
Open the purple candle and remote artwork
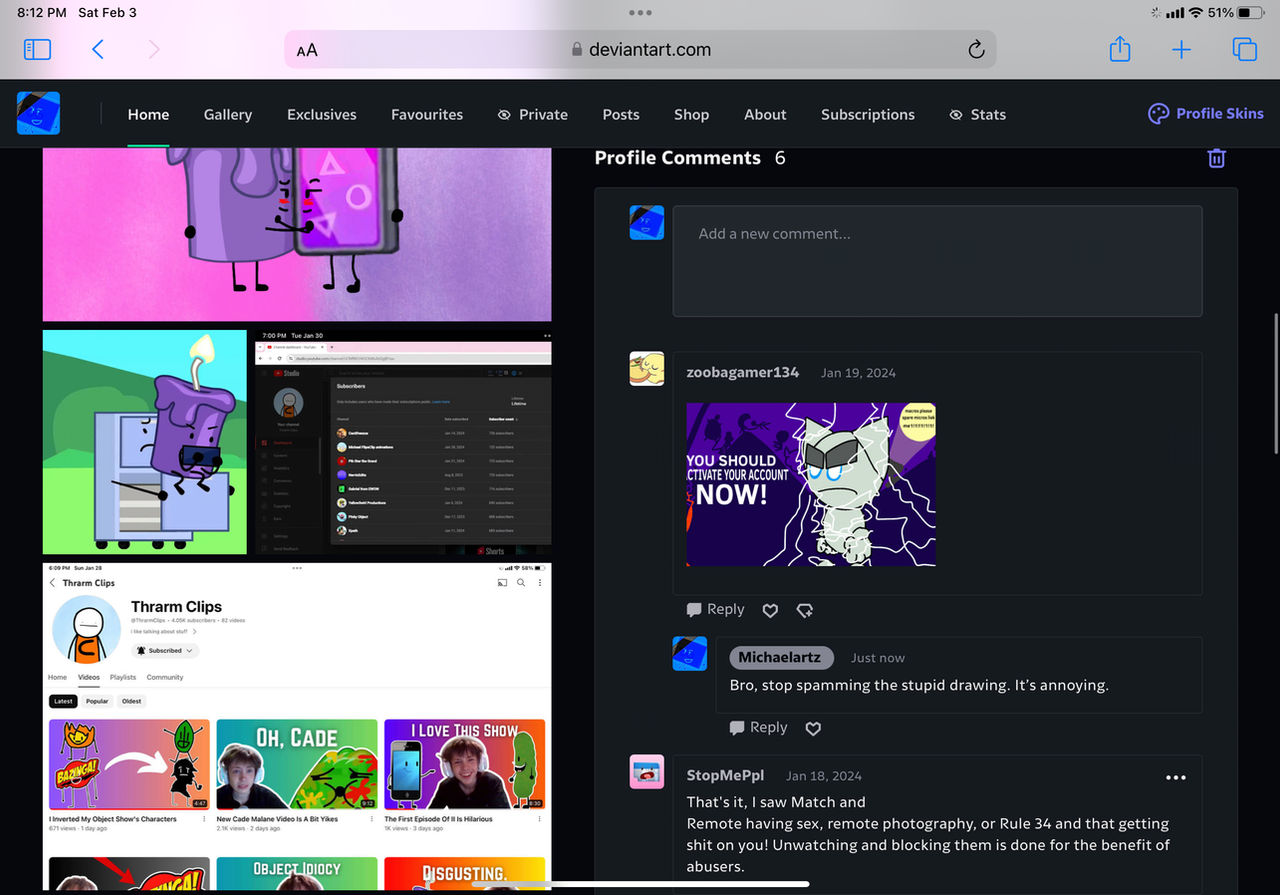[x=297, y=234]
